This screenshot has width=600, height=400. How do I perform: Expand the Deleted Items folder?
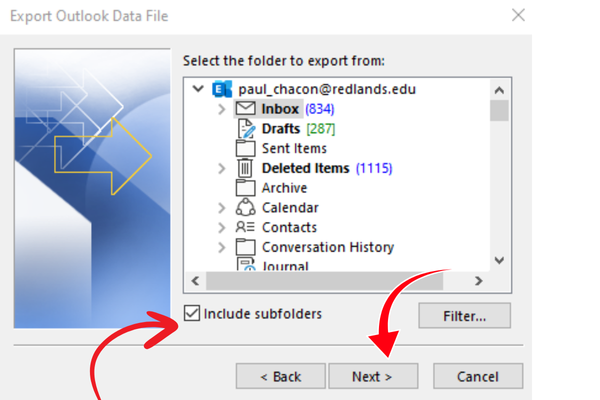pyautogui.click(x=221, y=169)
